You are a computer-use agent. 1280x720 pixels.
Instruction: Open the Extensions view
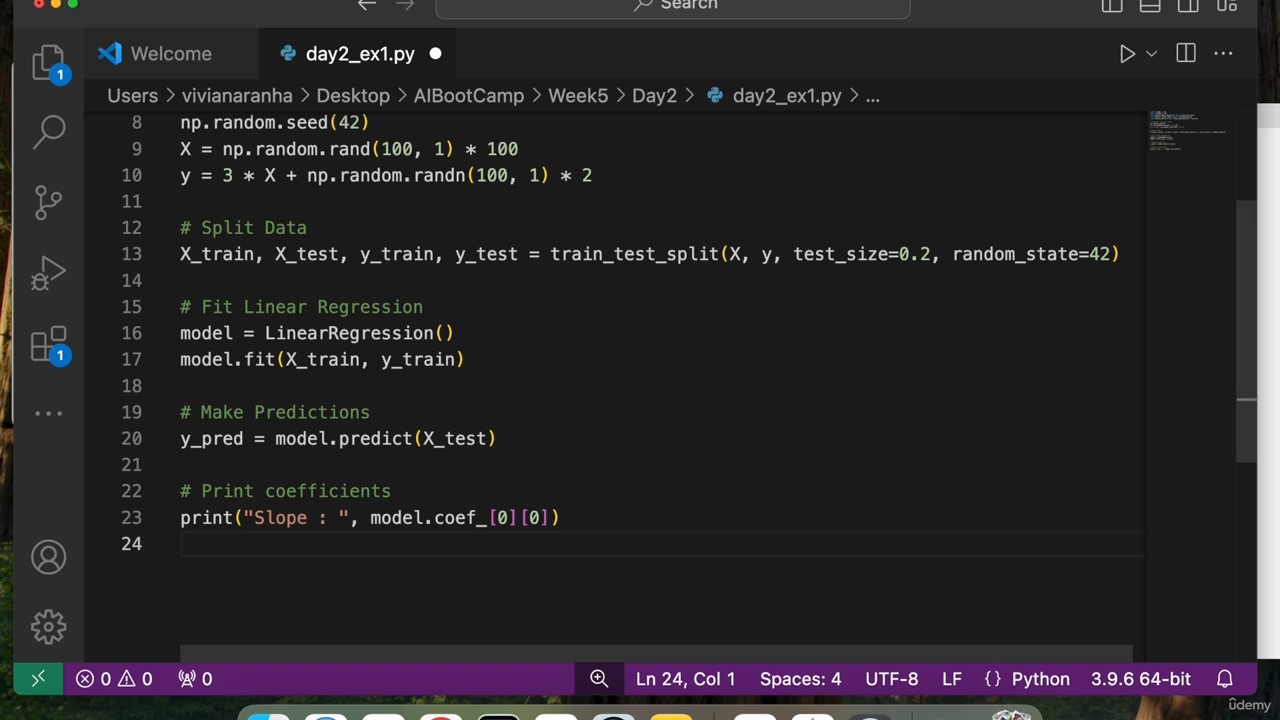click(48, 345)
